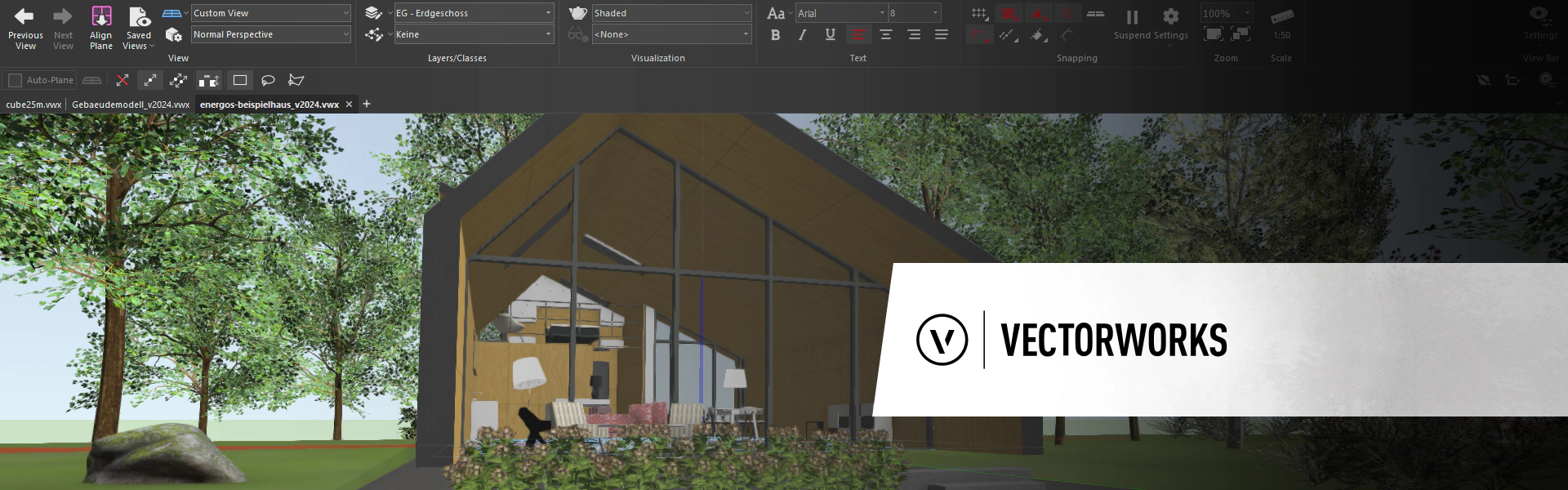Switch to cube25m.vwx tab
Screen dimensions: 1568x490
tap(33, 105)
